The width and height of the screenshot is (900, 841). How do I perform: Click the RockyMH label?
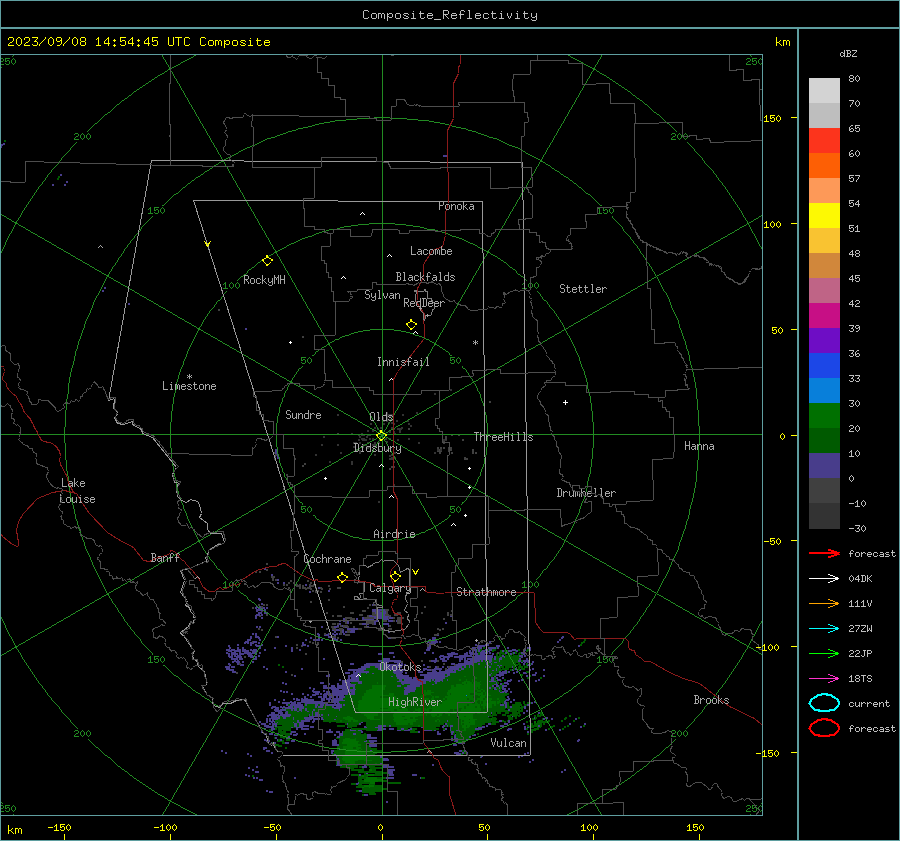[264, 280]
